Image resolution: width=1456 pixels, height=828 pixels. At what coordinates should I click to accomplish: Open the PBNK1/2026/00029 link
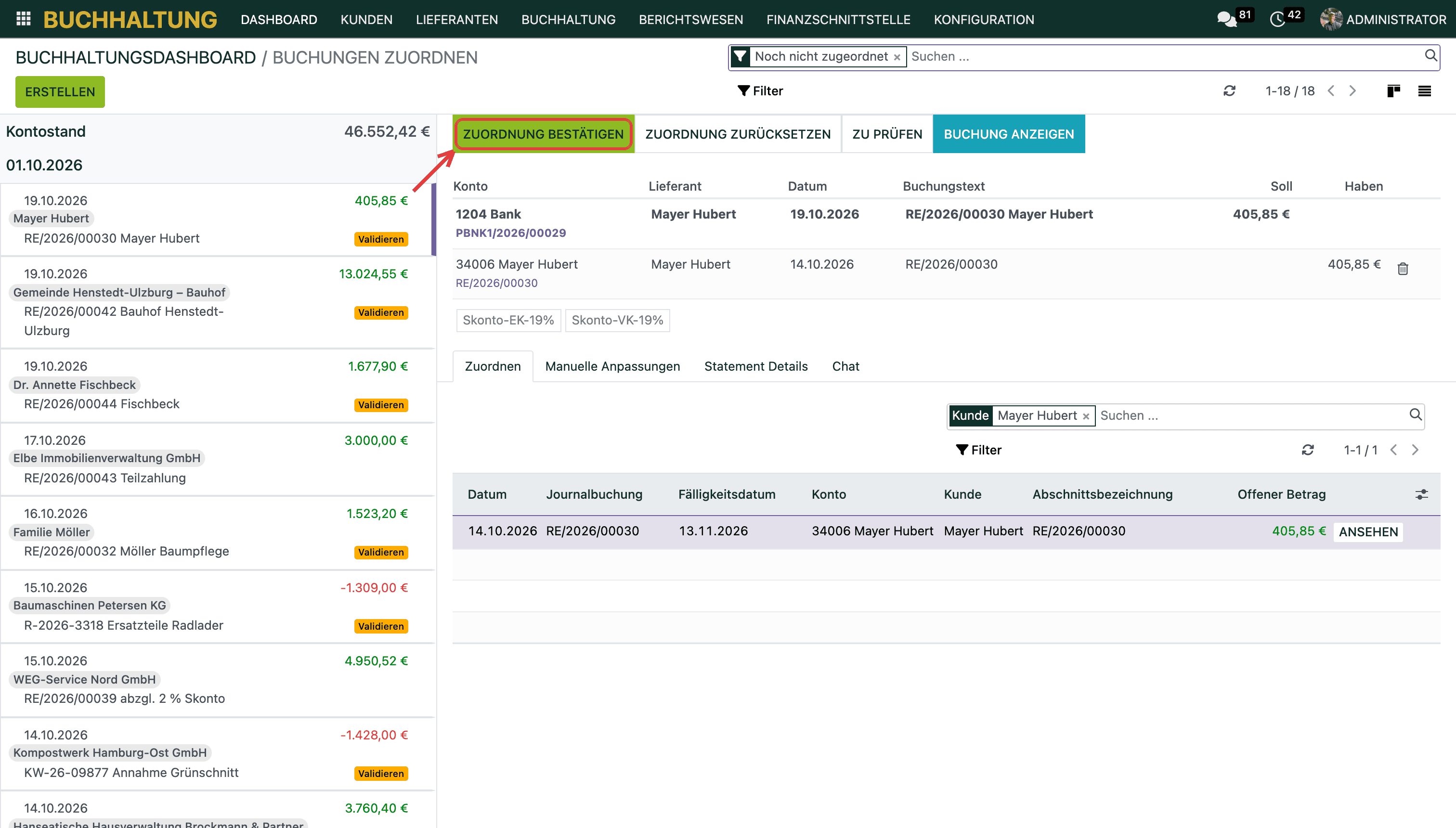pos(511,233)
